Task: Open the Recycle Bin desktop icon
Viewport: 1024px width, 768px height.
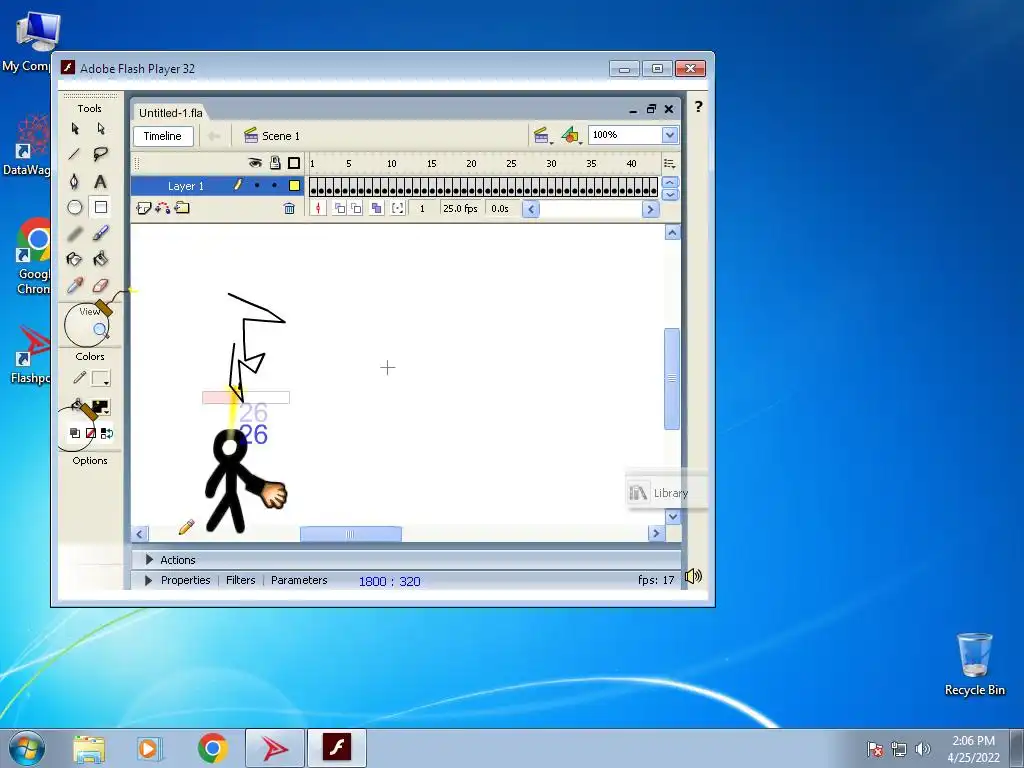Action: (974, 664)
